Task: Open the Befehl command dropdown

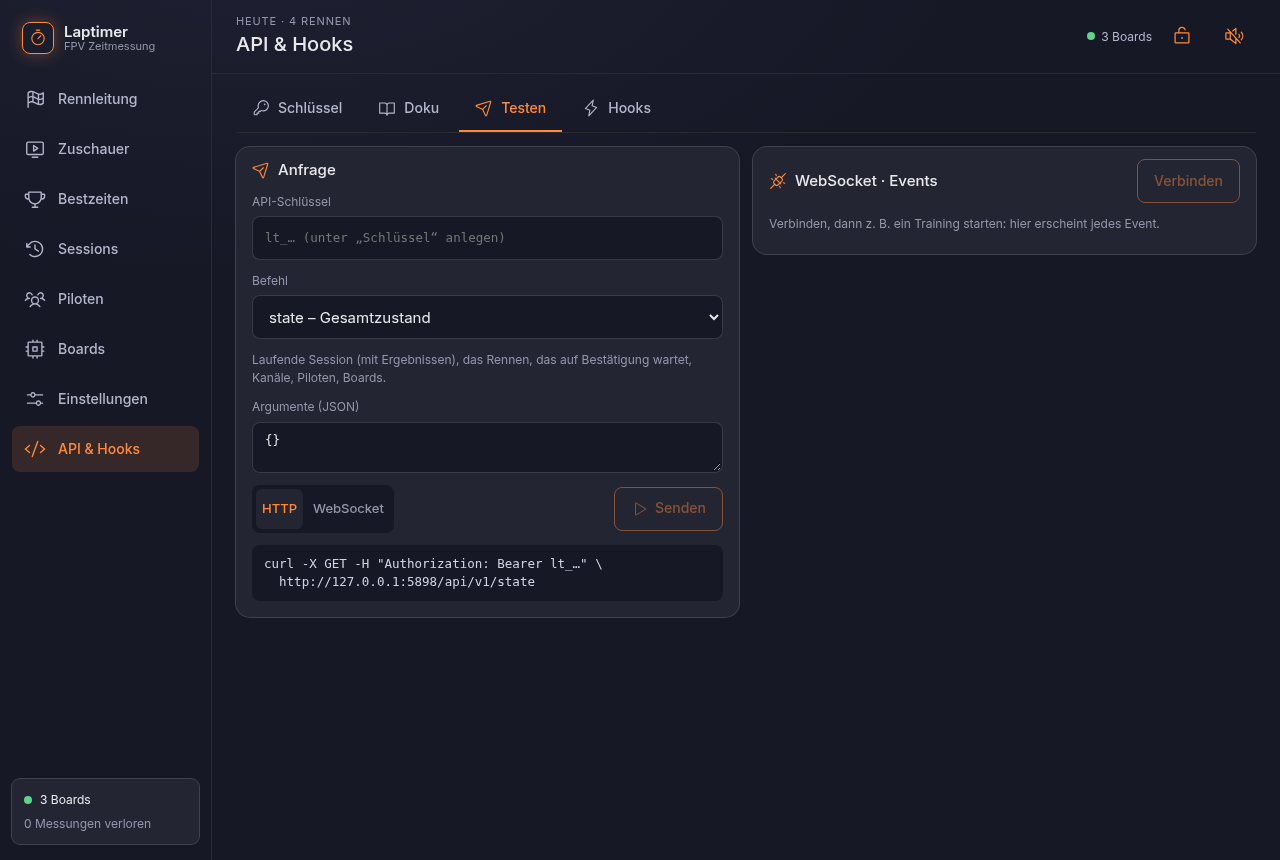Action: tap(487, 317)
